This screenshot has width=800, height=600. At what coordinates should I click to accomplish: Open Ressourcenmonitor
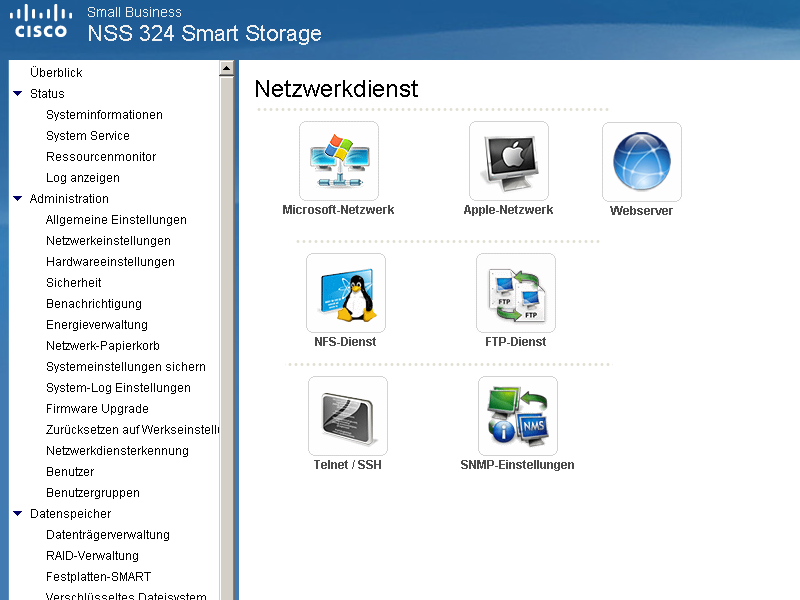click(101, 157)
